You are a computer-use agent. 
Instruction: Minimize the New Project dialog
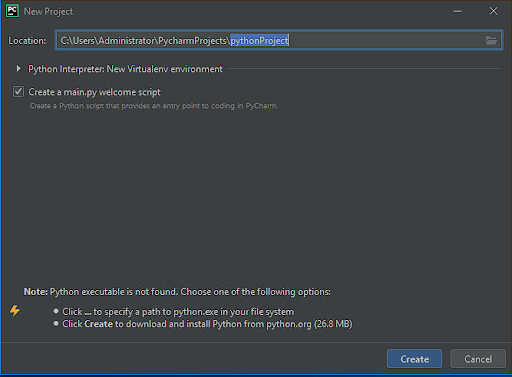pos(457,11)
